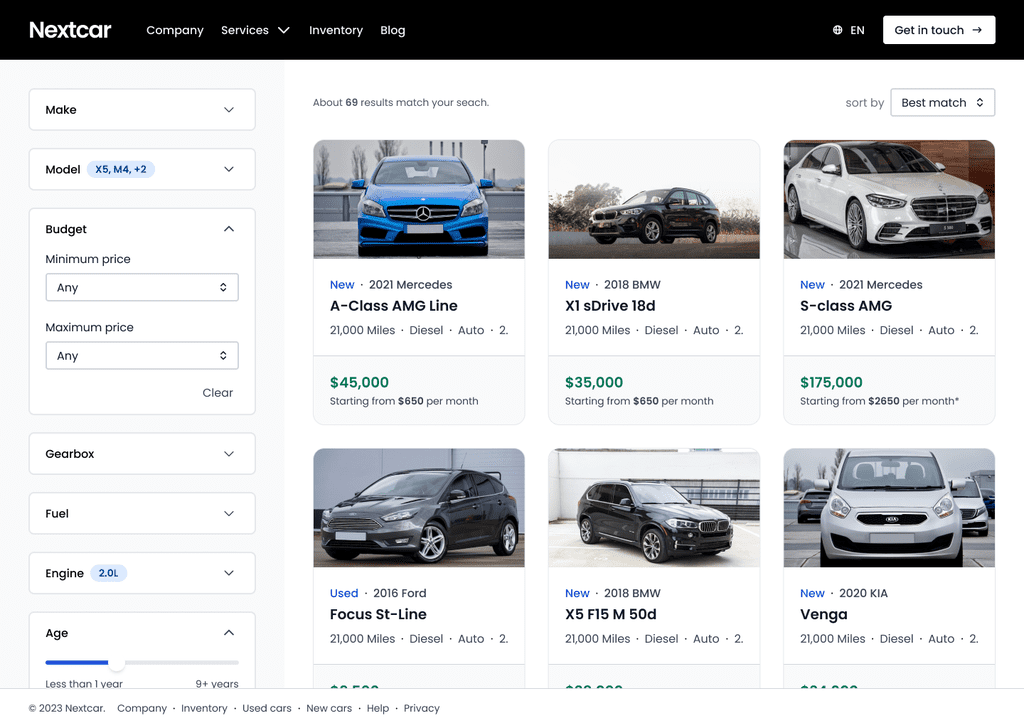Open the Focus St-Line title
Screen dimensions: 1024x728
coord(378,614)
